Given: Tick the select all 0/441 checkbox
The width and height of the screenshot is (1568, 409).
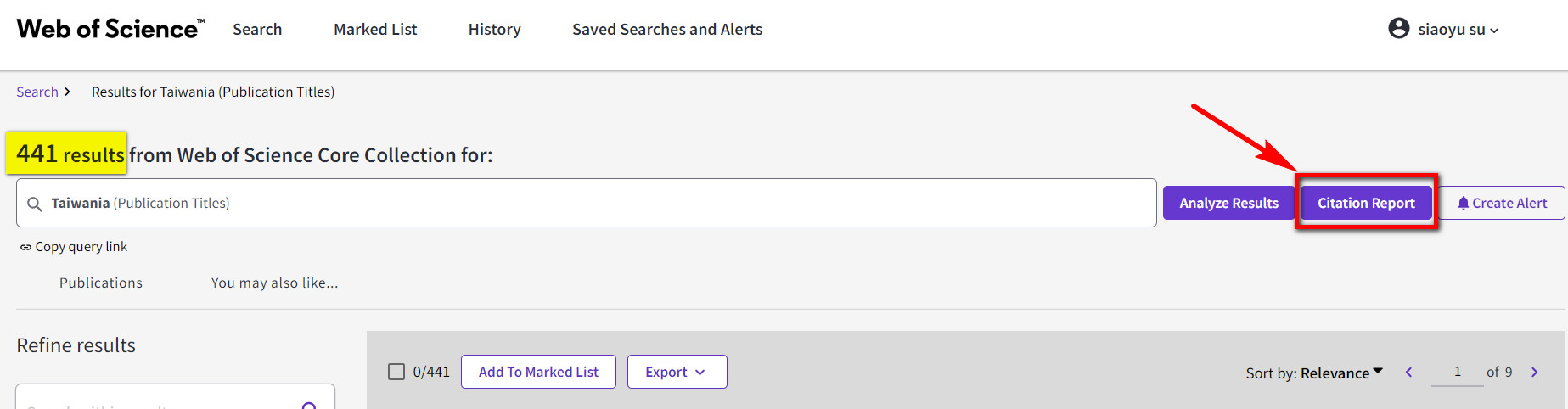Looking at the screenshot, I should point(396,372).
